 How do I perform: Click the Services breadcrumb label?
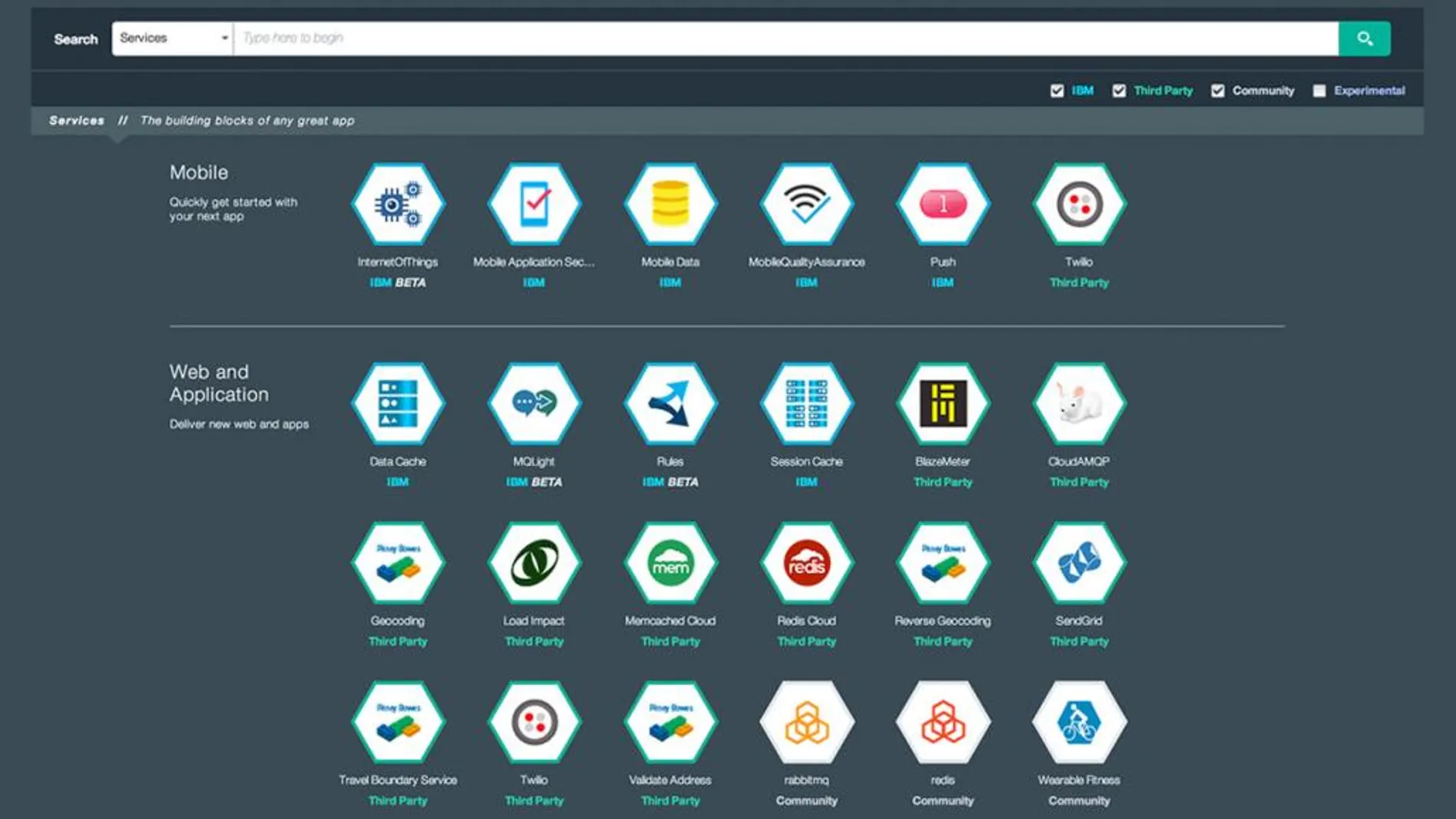pyautogui.click(x=77, y=120)
